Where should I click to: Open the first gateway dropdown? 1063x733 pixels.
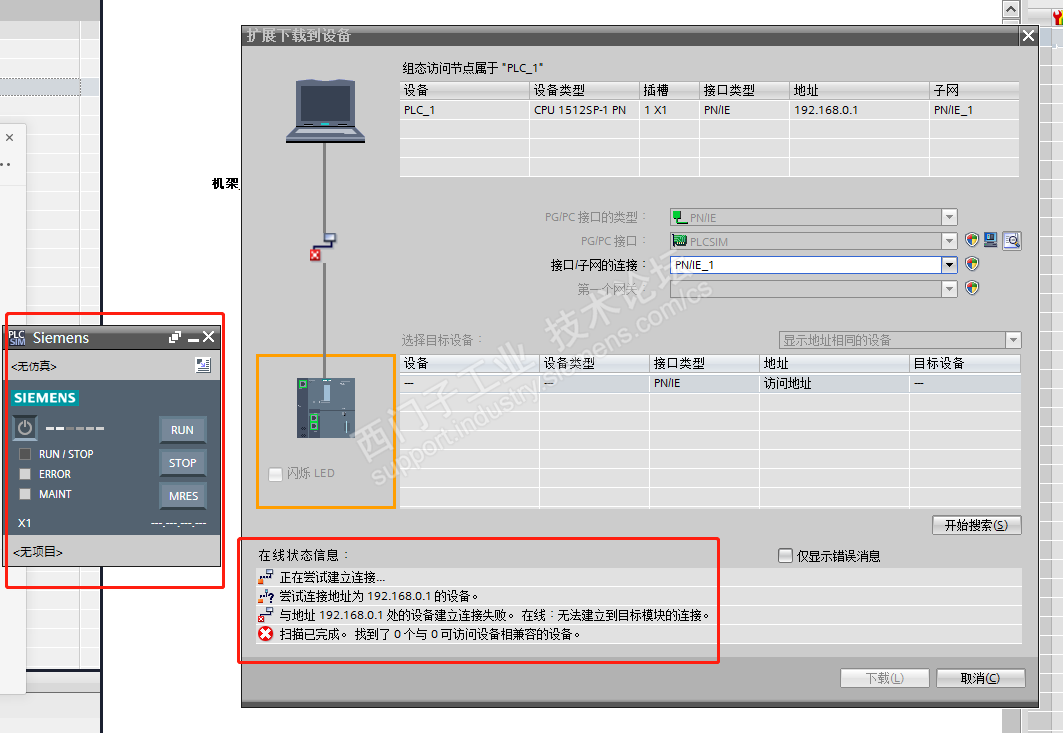tap(949, 289)
